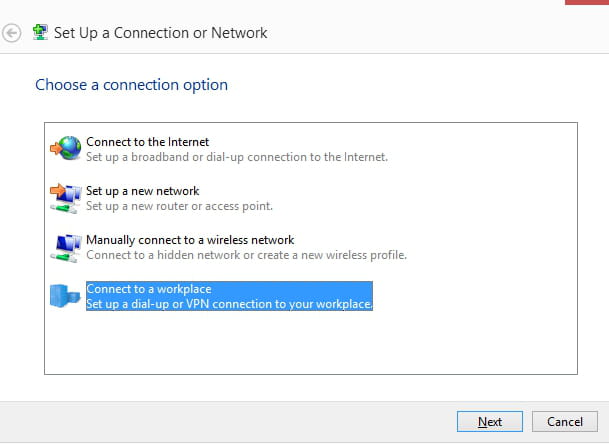Image resolution: width=609 pixels, height=444 pixels.
Task: Select the globe icon for Internet connection
Action: 67,149
